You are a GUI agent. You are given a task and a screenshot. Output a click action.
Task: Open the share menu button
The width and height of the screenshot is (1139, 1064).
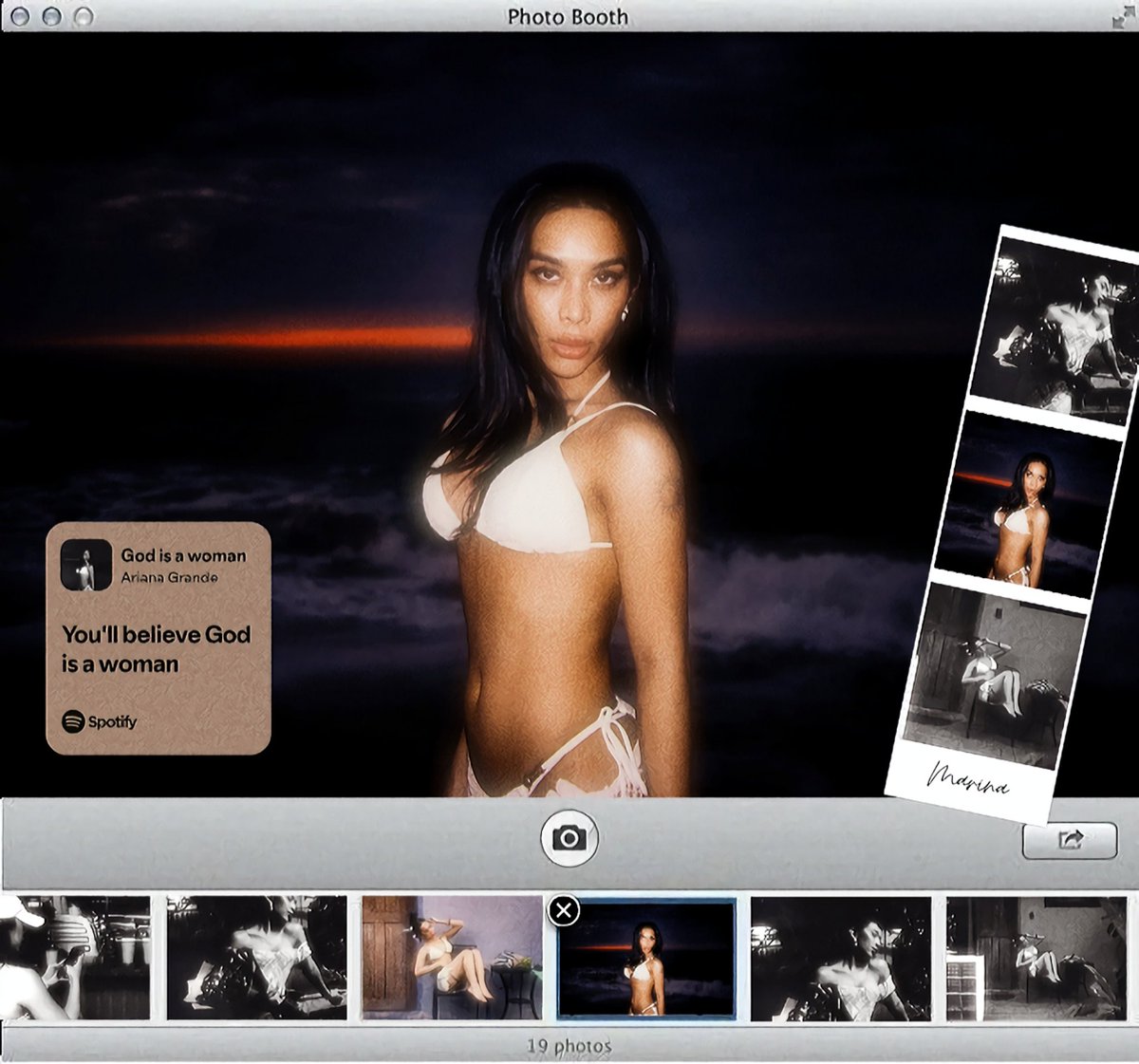(x=1070, y=840)
